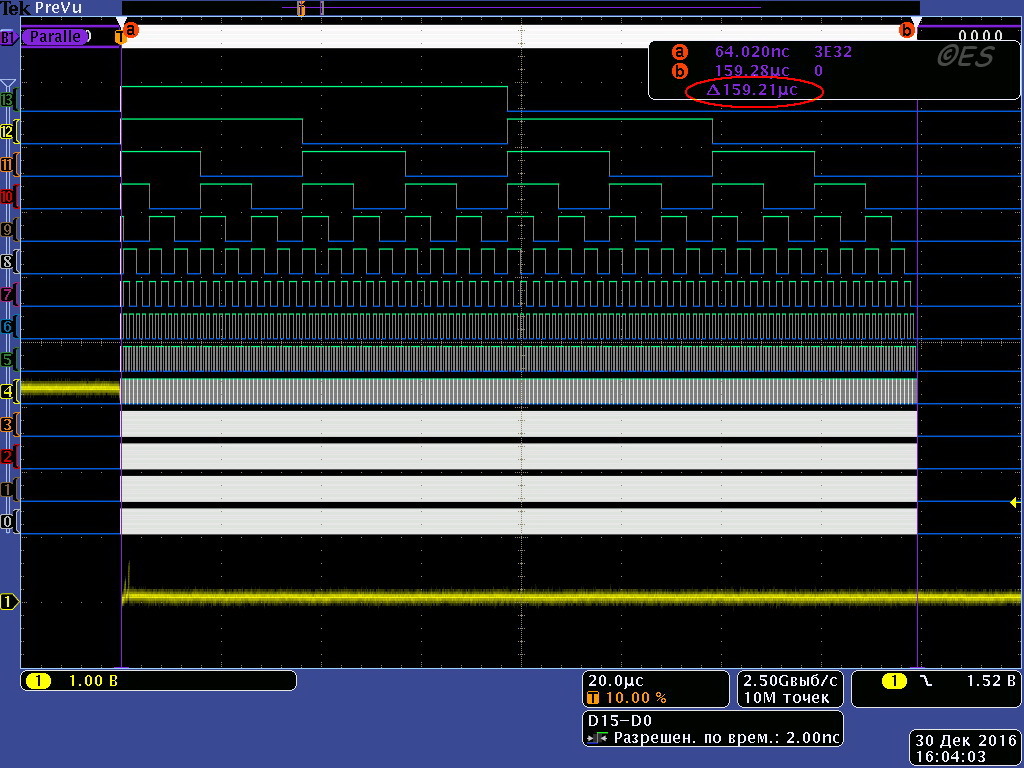This screenshot has height=768, width=1024.
Task: Click the falling edge trigger slope icon
Action: coord(926,681)
